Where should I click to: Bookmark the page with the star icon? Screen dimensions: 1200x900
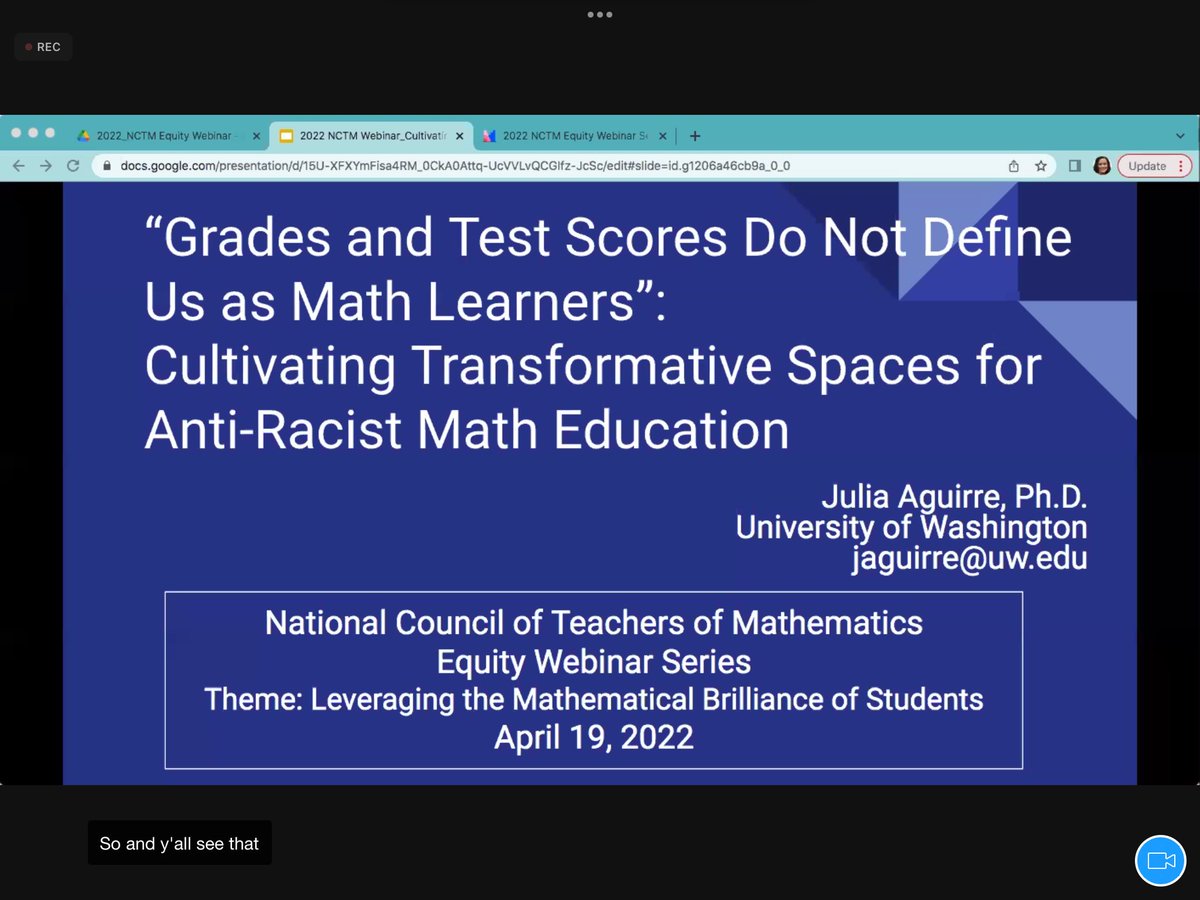click(1040, 166)
